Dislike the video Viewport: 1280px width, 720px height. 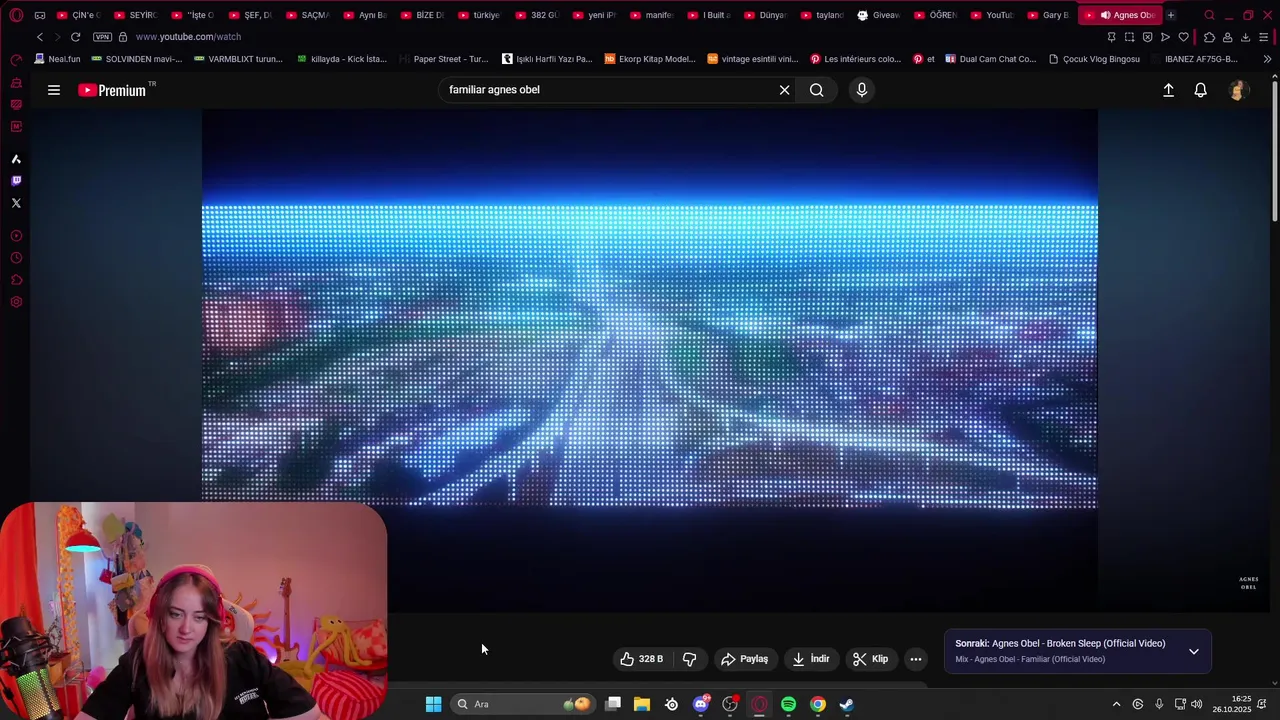689,659
